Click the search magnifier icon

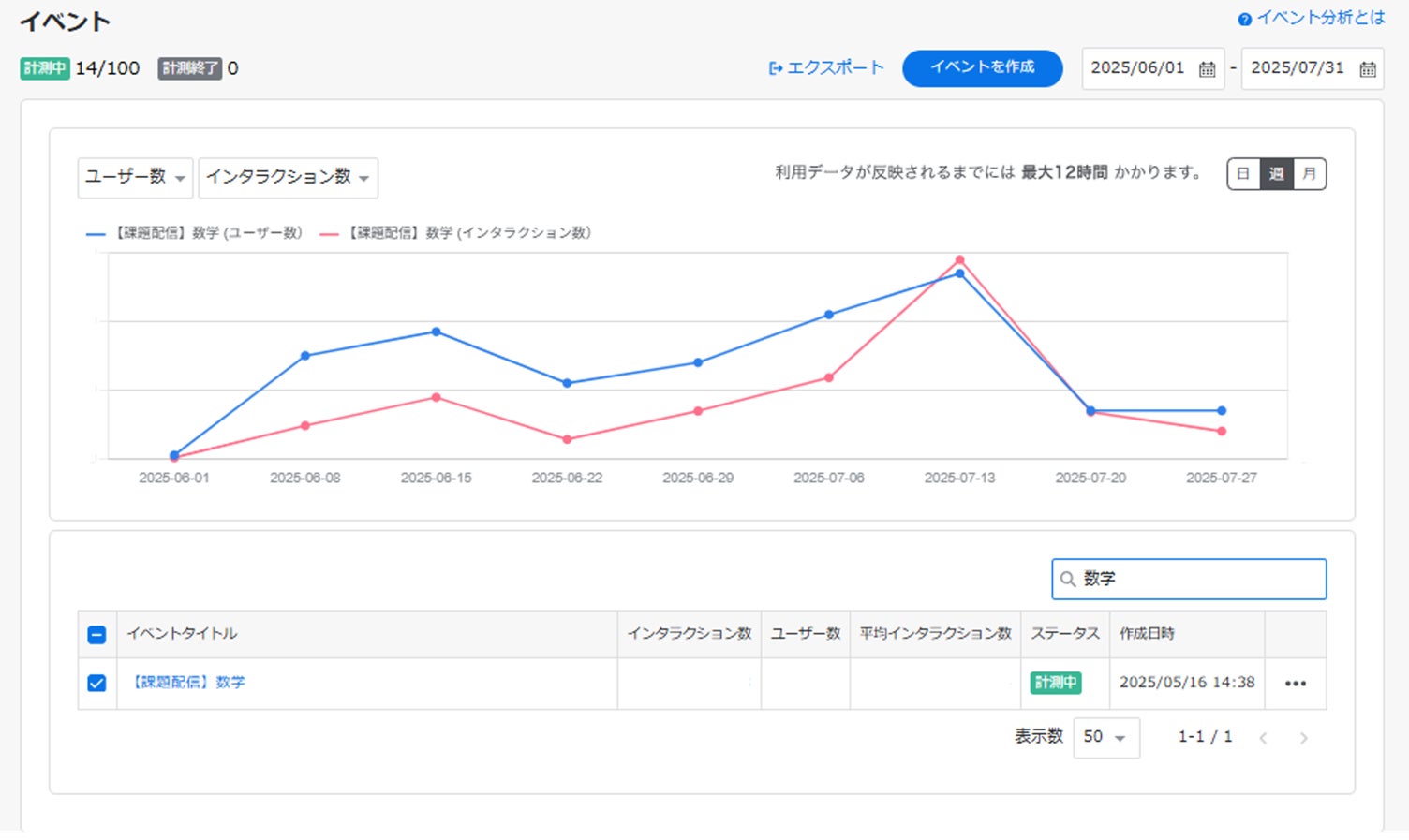1067,580
